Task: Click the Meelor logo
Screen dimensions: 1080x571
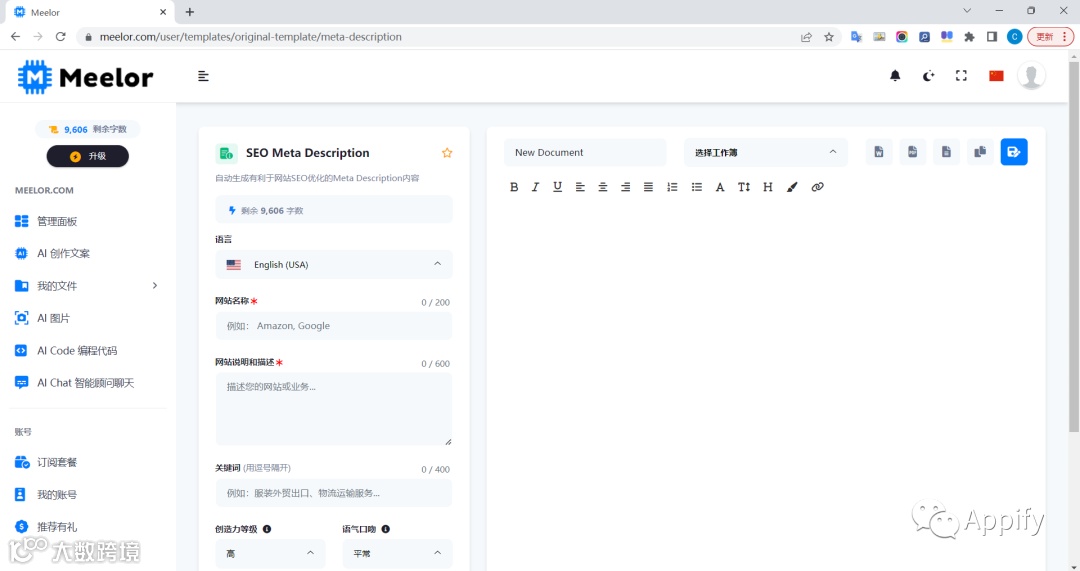Action: (85, 77)
